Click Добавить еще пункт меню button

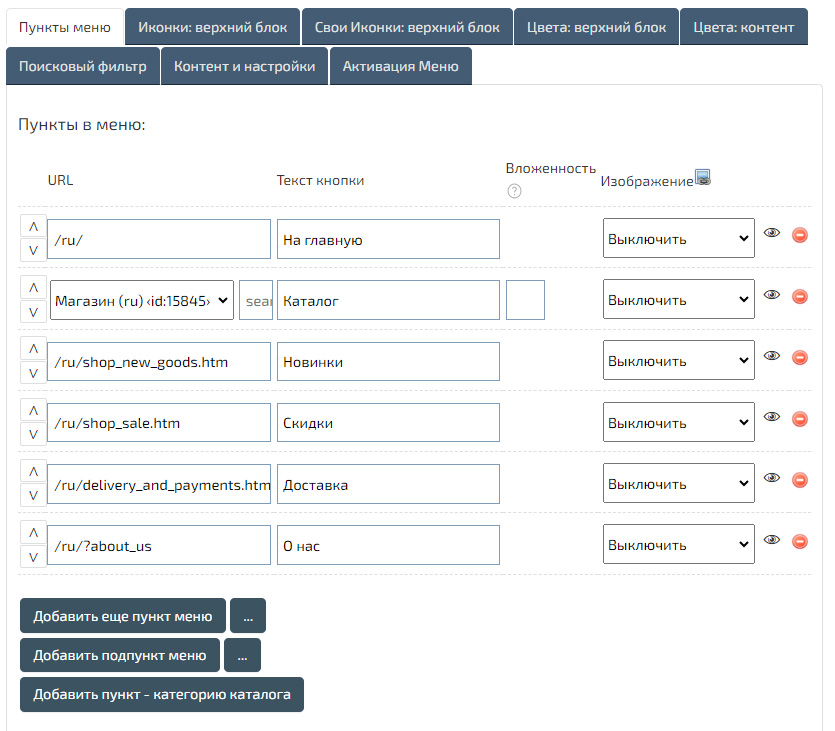tap(122, 616)
